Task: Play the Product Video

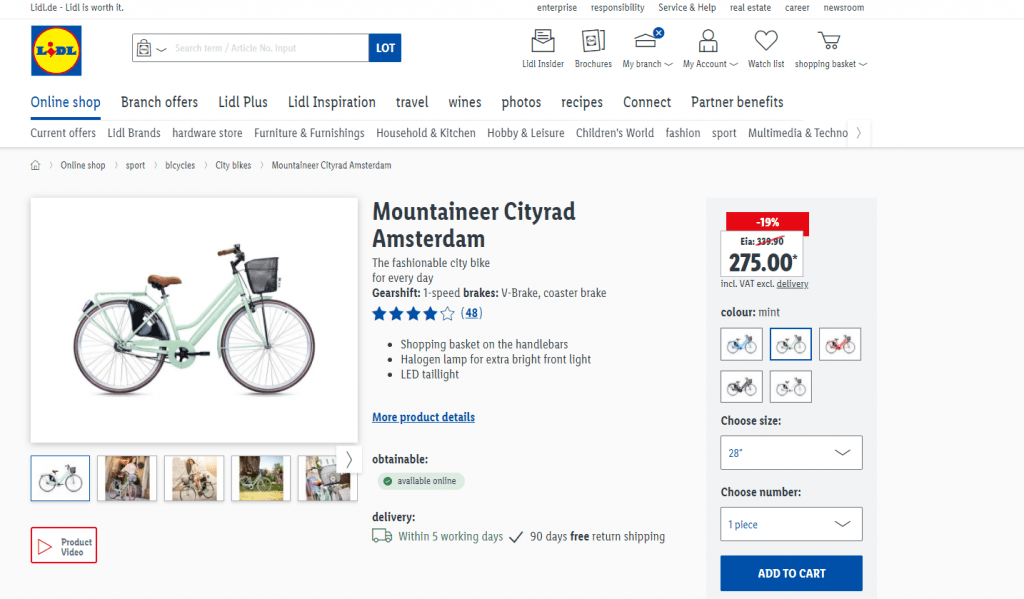Action: pyautogui.click(x=63, y=545)
